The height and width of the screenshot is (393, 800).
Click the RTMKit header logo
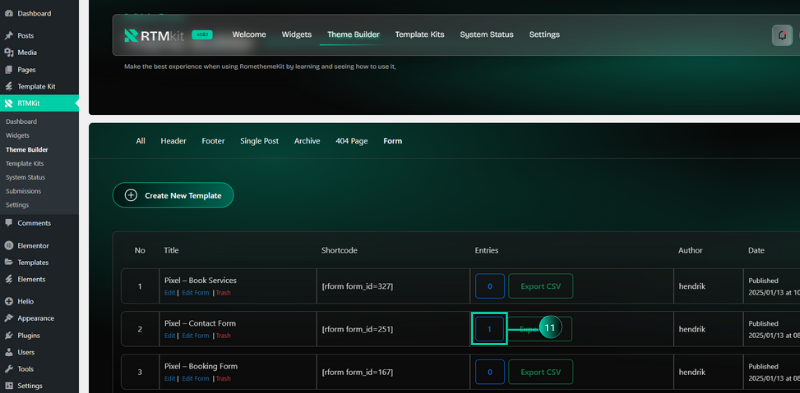[x=155, y=35]
